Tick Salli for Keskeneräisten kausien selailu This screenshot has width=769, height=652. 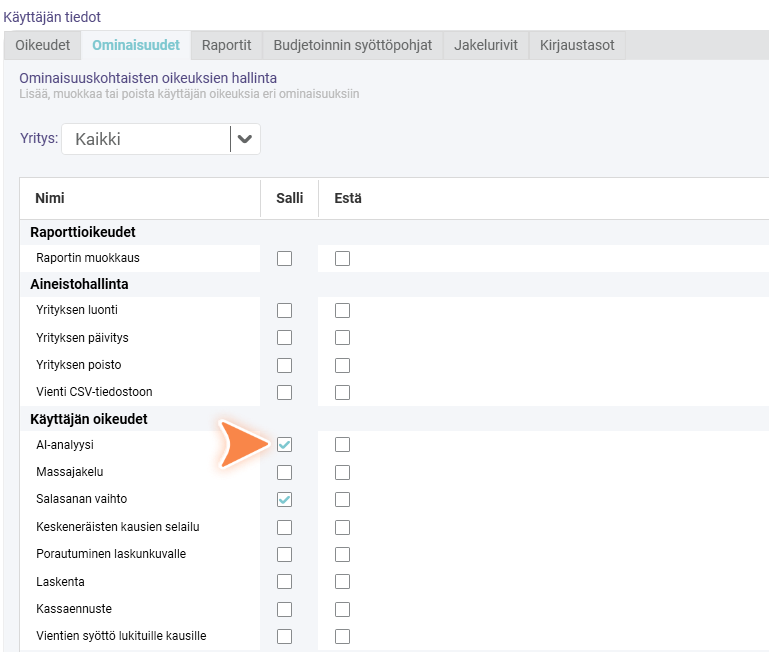[x=284, y=527]
